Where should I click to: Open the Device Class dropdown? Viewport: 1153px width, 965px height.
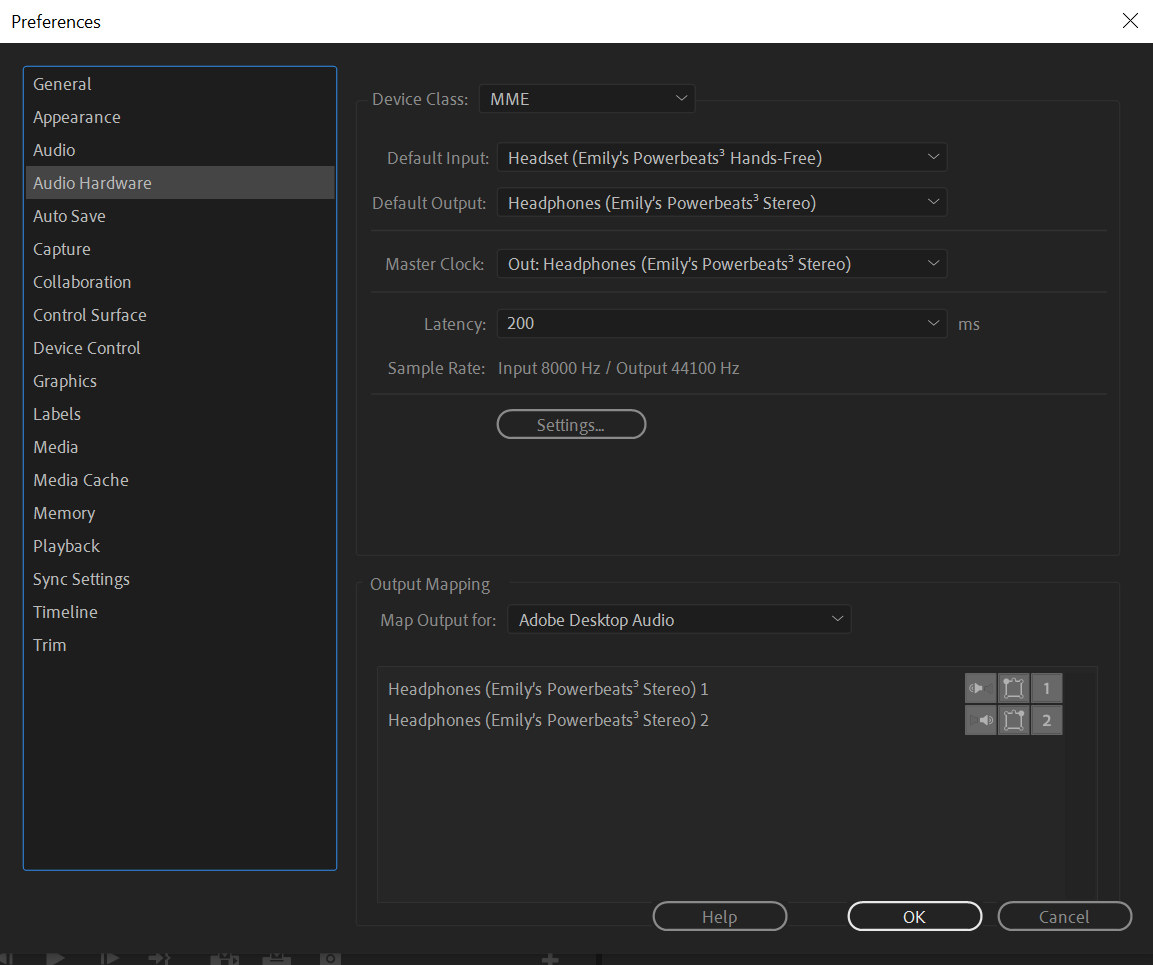[x=587, y=99]
